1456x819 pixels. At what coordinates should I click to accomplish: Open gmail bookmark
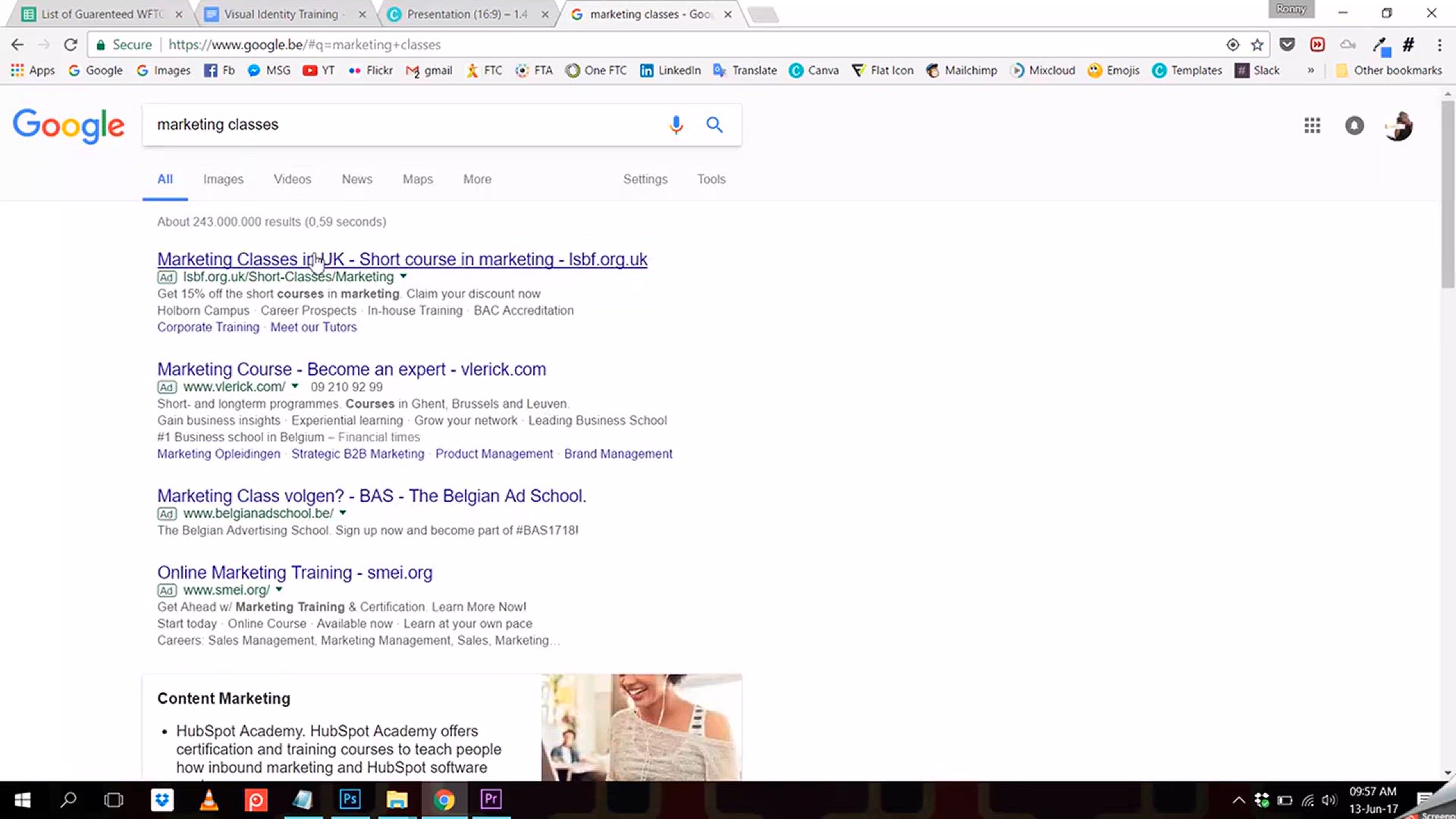pyautogui.click(x=429, y=71)
